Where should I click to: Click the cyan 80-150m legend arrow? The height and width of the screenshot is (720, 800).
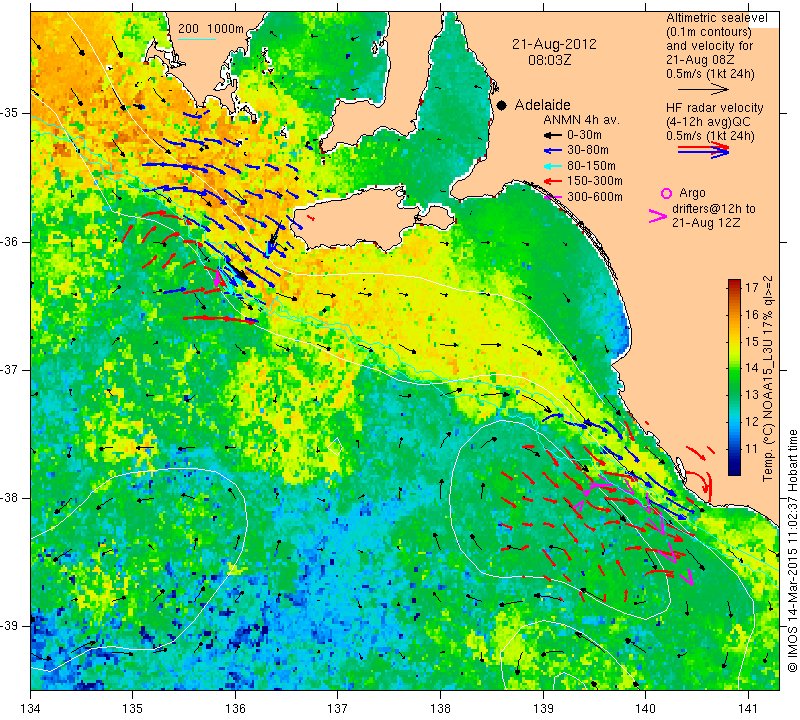pos(552,166)
